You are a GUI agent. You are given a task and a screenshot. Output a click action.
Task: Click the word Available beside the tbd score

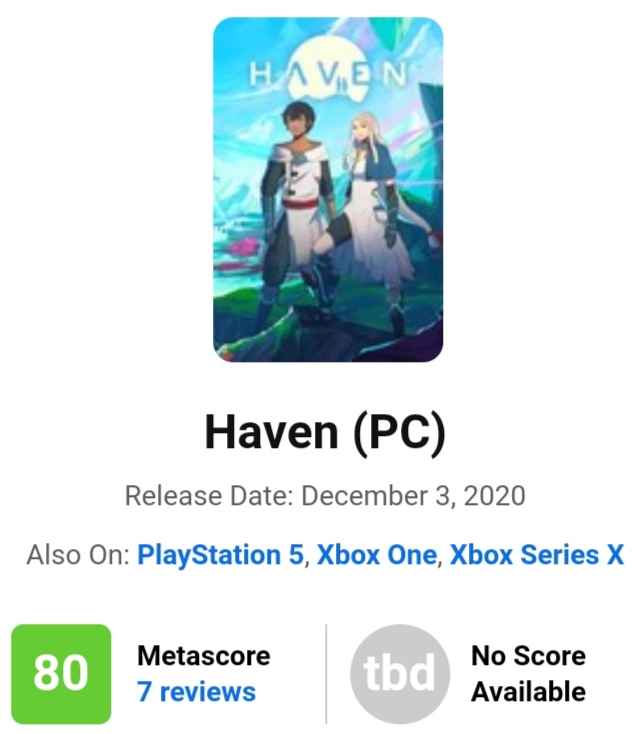pyautogui.click(x=528, y=691)
